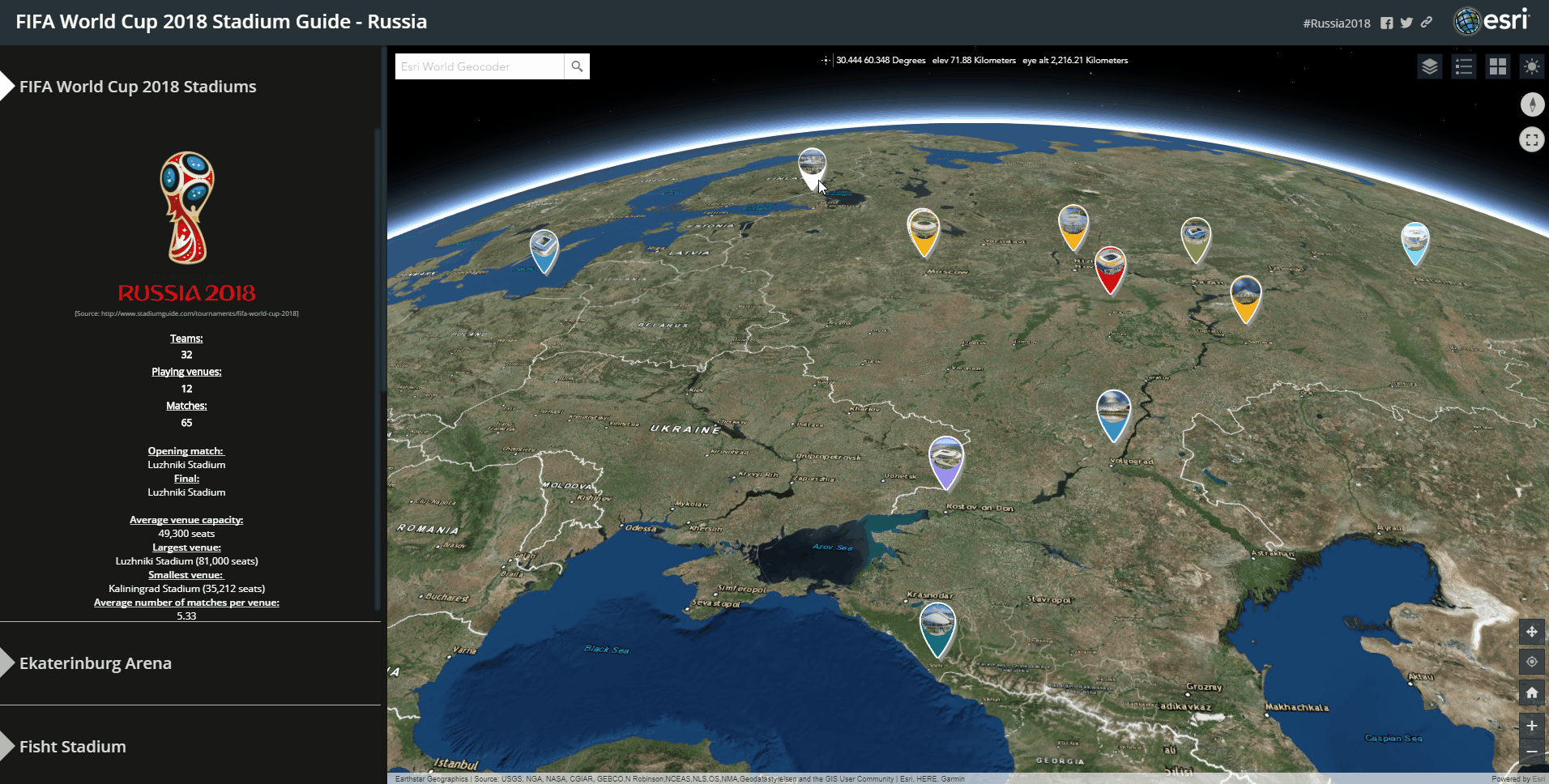Copy the share link via chain icon

(1427, 23)
